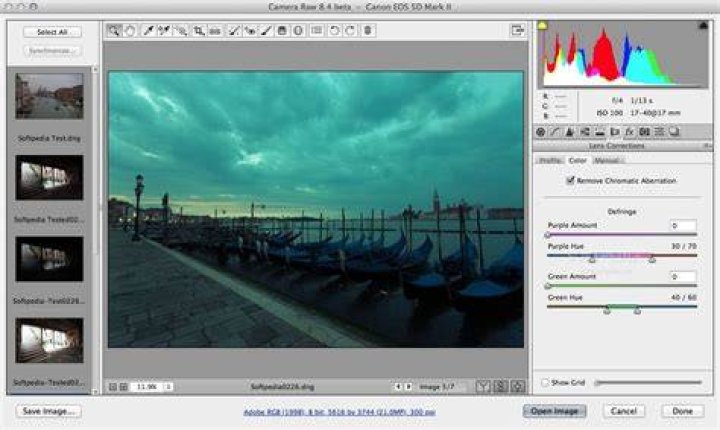Open zoom level dropdown at 11.9%
Viewport: 720px width, 430px height.
[x=168, y=387]
